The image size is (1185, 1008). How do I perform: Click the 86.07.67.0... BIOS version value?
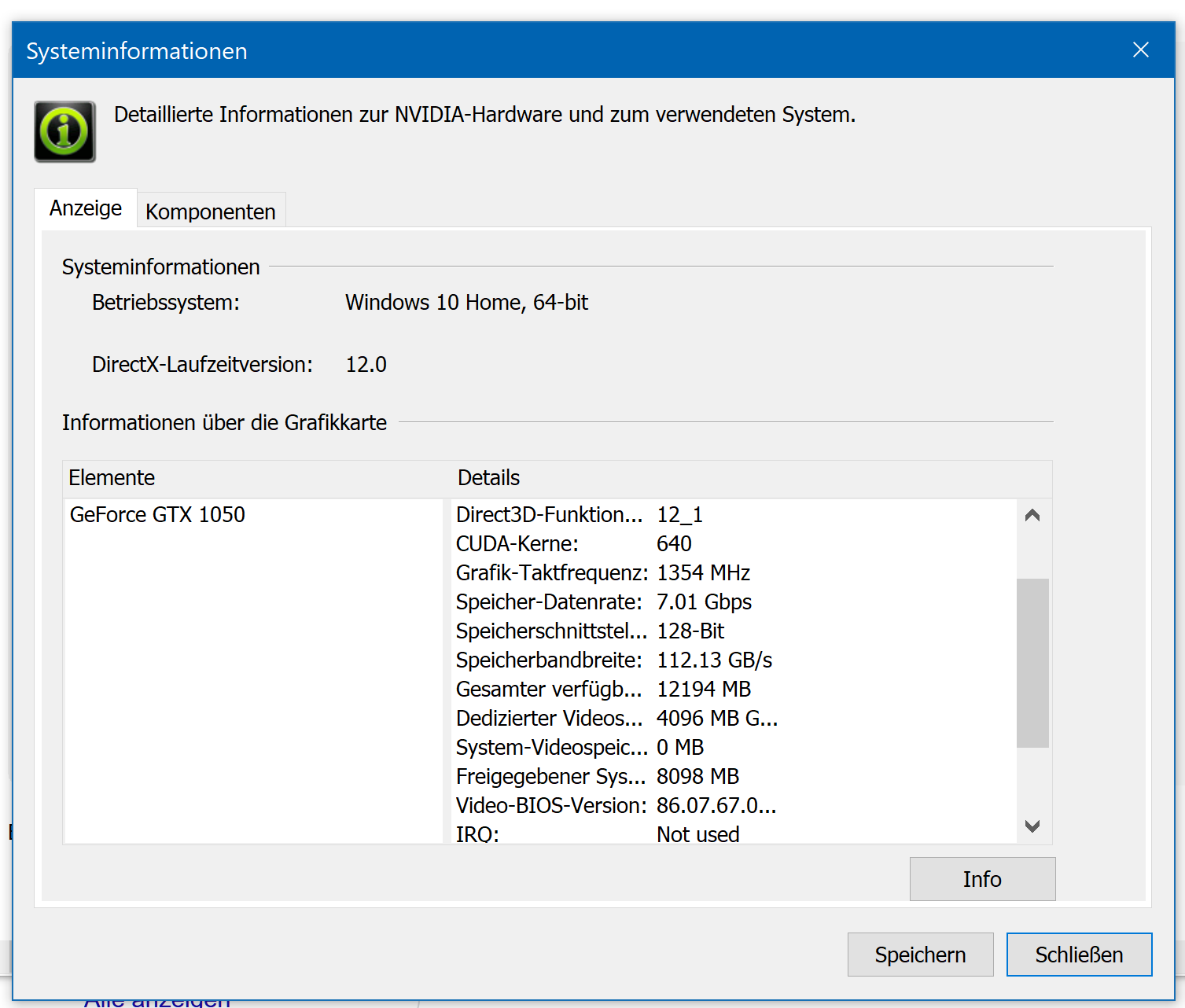[x=716, y=805]
